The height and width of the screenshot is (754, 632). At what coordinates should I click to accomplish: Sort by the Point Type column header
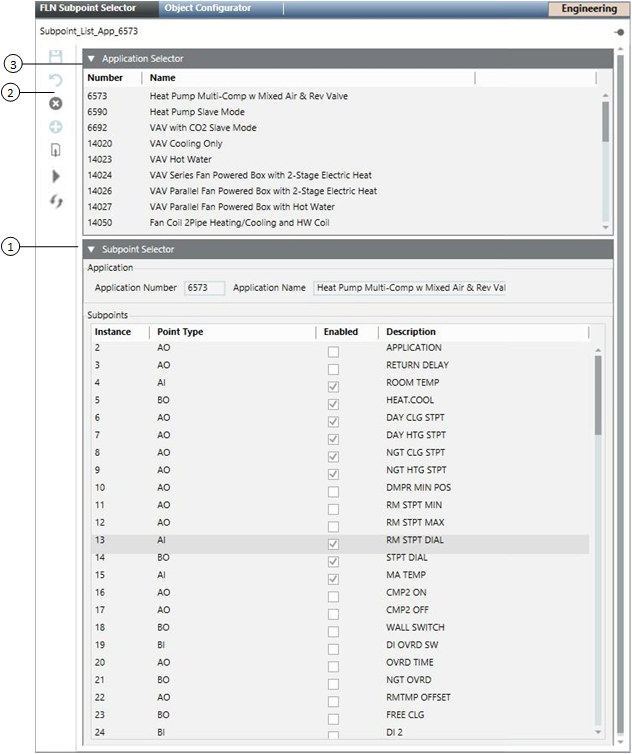tap(180, 332)
